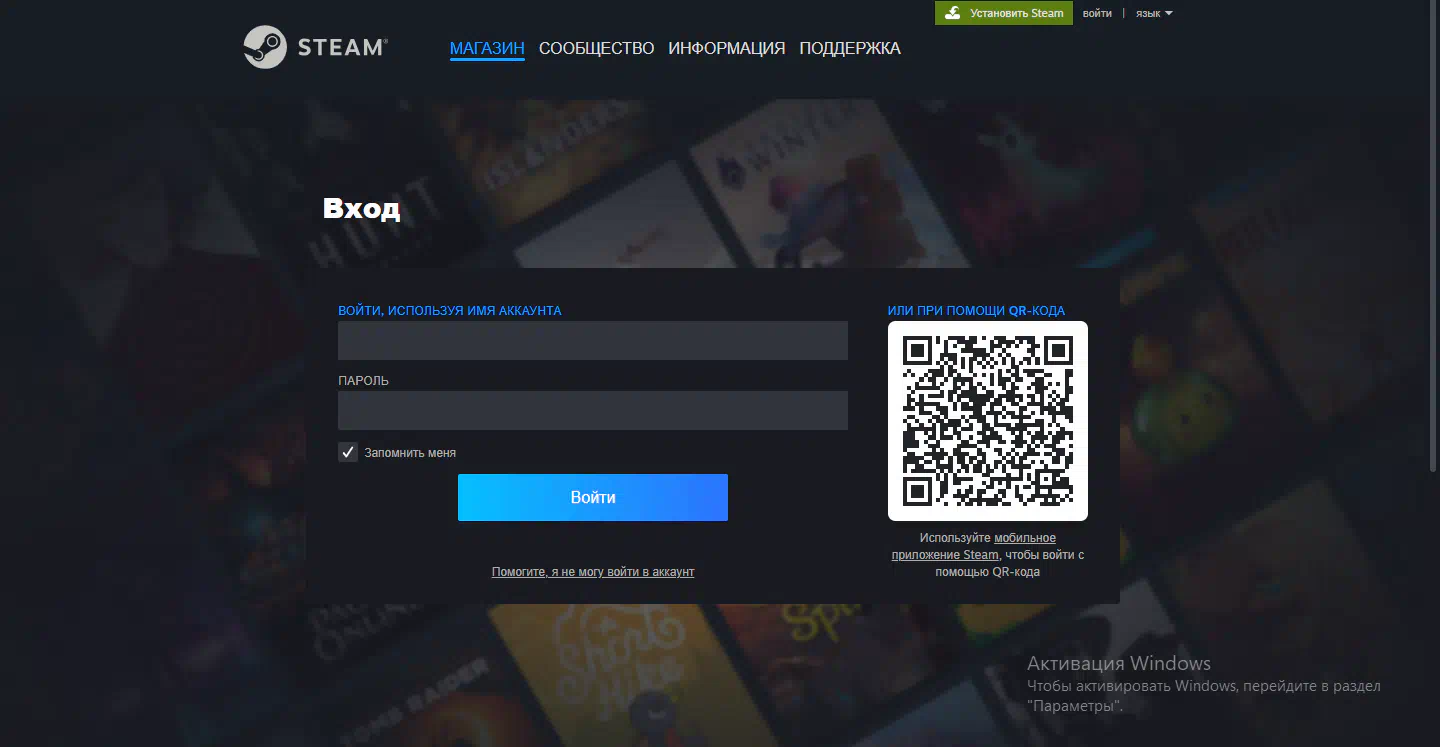Click the Установить Steam button
The image size is (1440, 747).
coord(1004,13)
